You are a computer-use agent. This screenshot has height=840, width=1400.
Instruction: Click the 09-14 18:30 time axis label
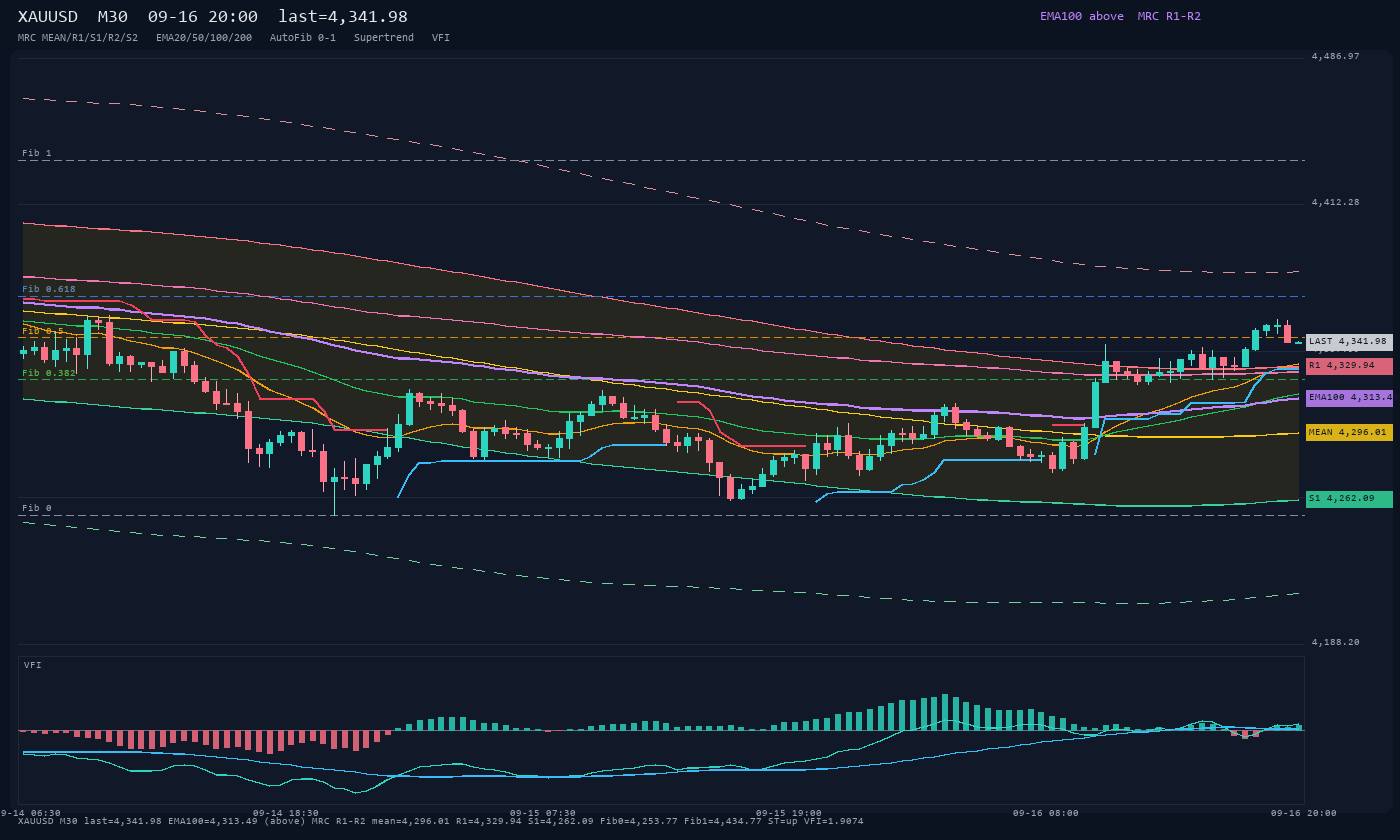(286, 813)
